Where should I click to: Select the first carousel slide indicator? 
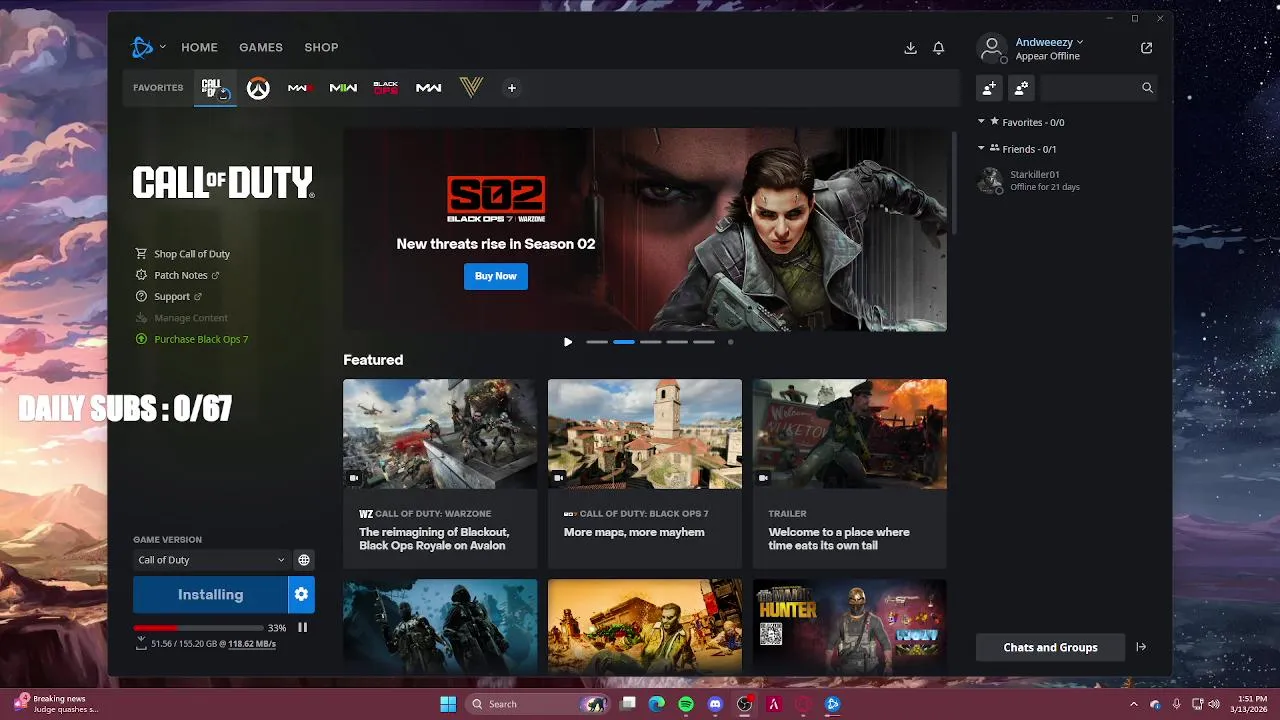pos(597,342)
